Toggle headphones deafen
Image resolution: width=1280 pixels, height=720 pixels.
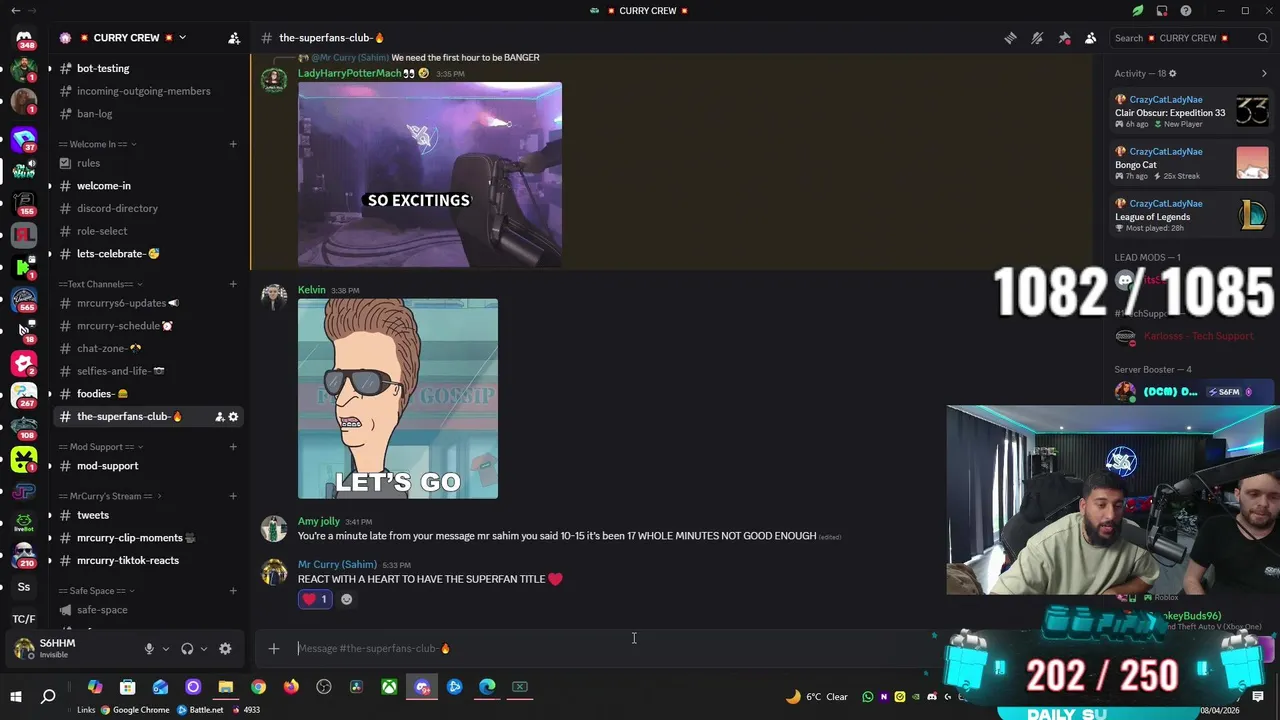coord(187,649)
